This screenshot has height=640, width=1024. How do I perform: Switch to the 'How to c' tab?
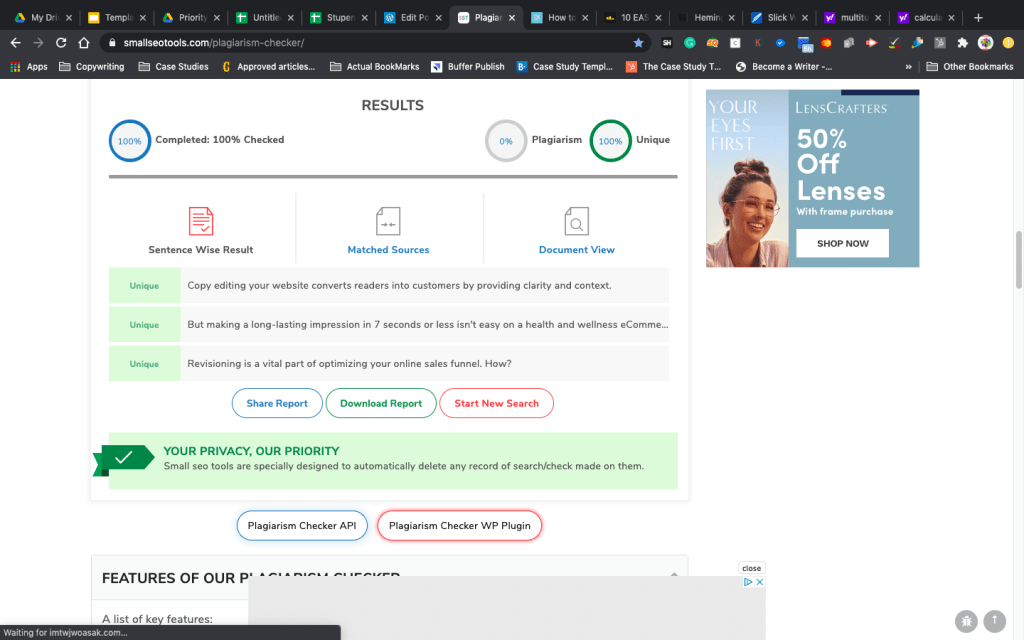[x=558, y=17]
